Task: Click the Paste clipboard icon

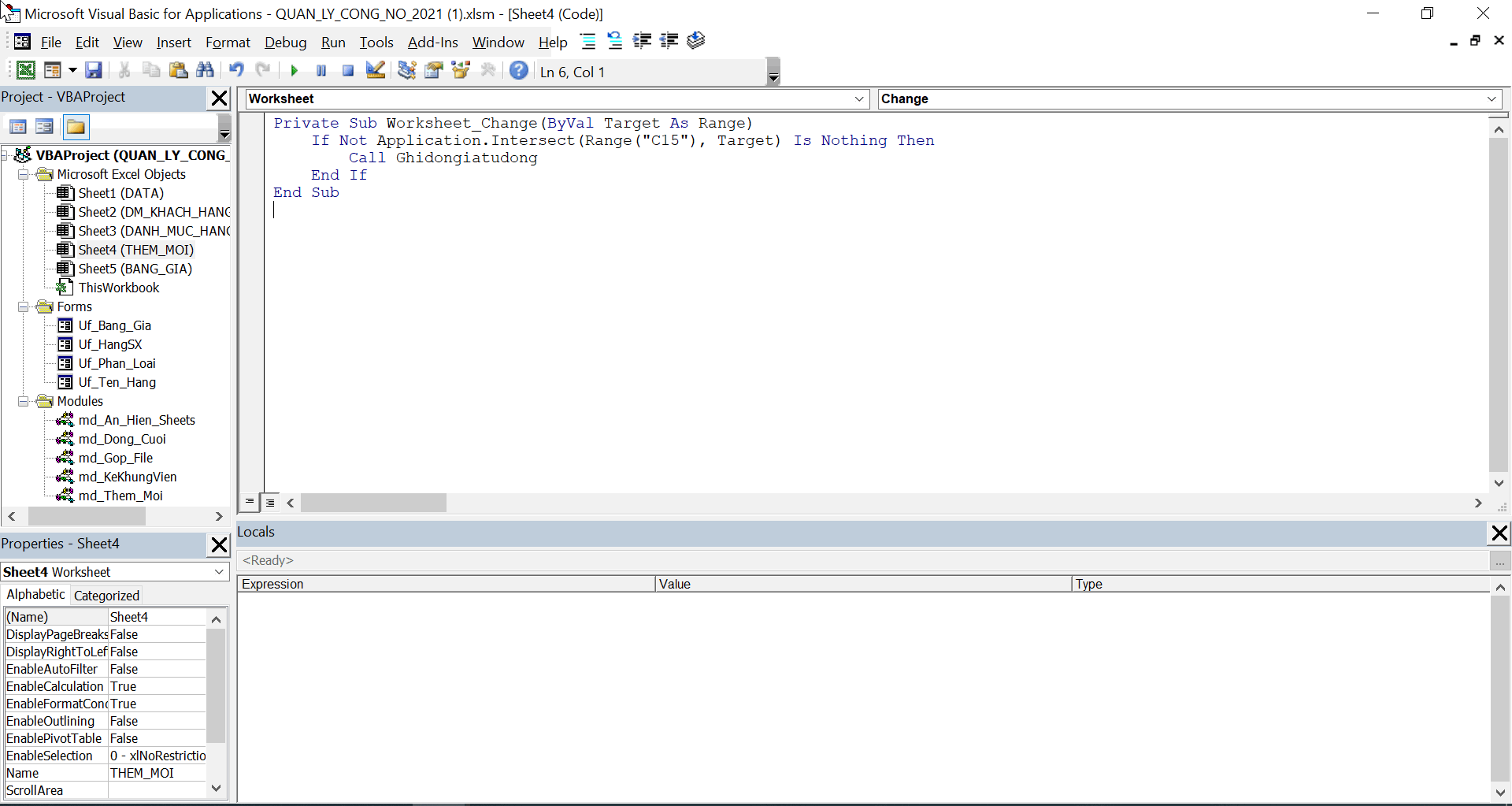Action: pyautogui.click(x=179, y=71)
